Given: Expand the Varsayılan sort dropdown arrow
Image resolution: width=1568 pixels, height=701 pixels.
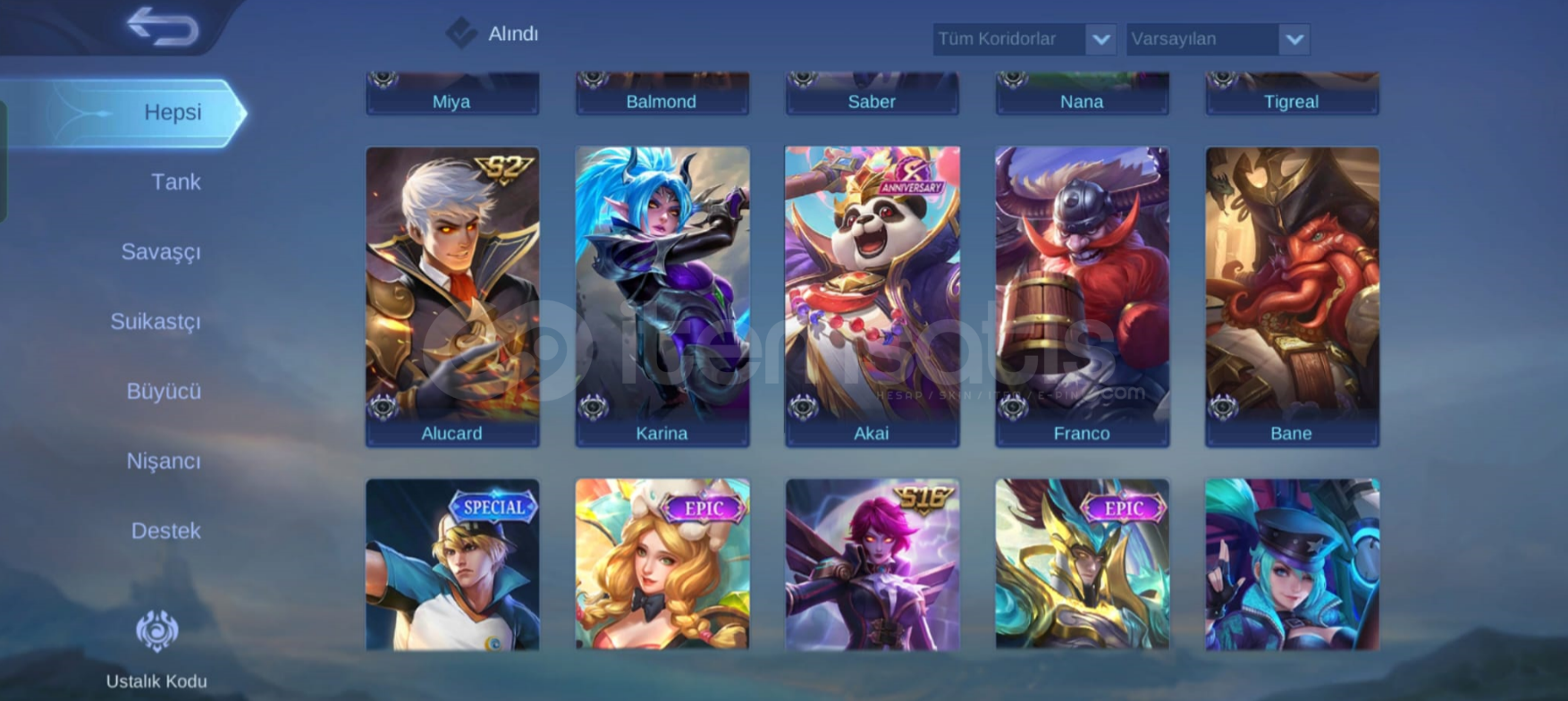Looking at the screenshot, I should coord(1294,39).
